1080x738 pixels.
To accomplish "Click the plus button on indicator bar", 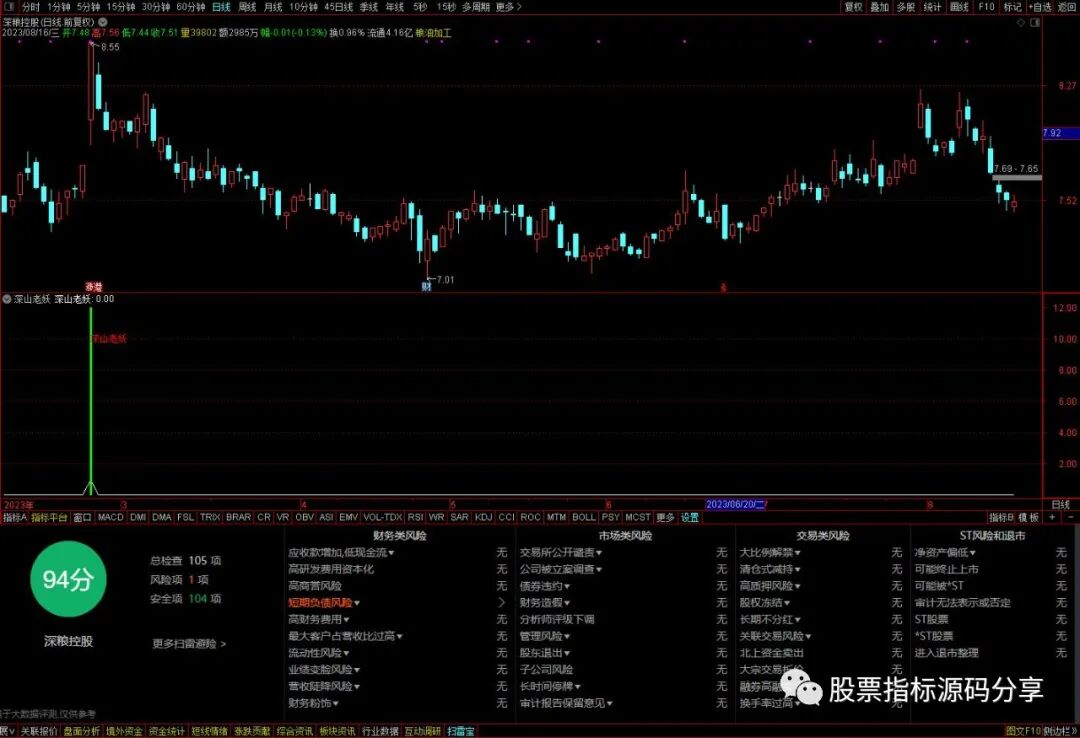I will (1052, 517).
